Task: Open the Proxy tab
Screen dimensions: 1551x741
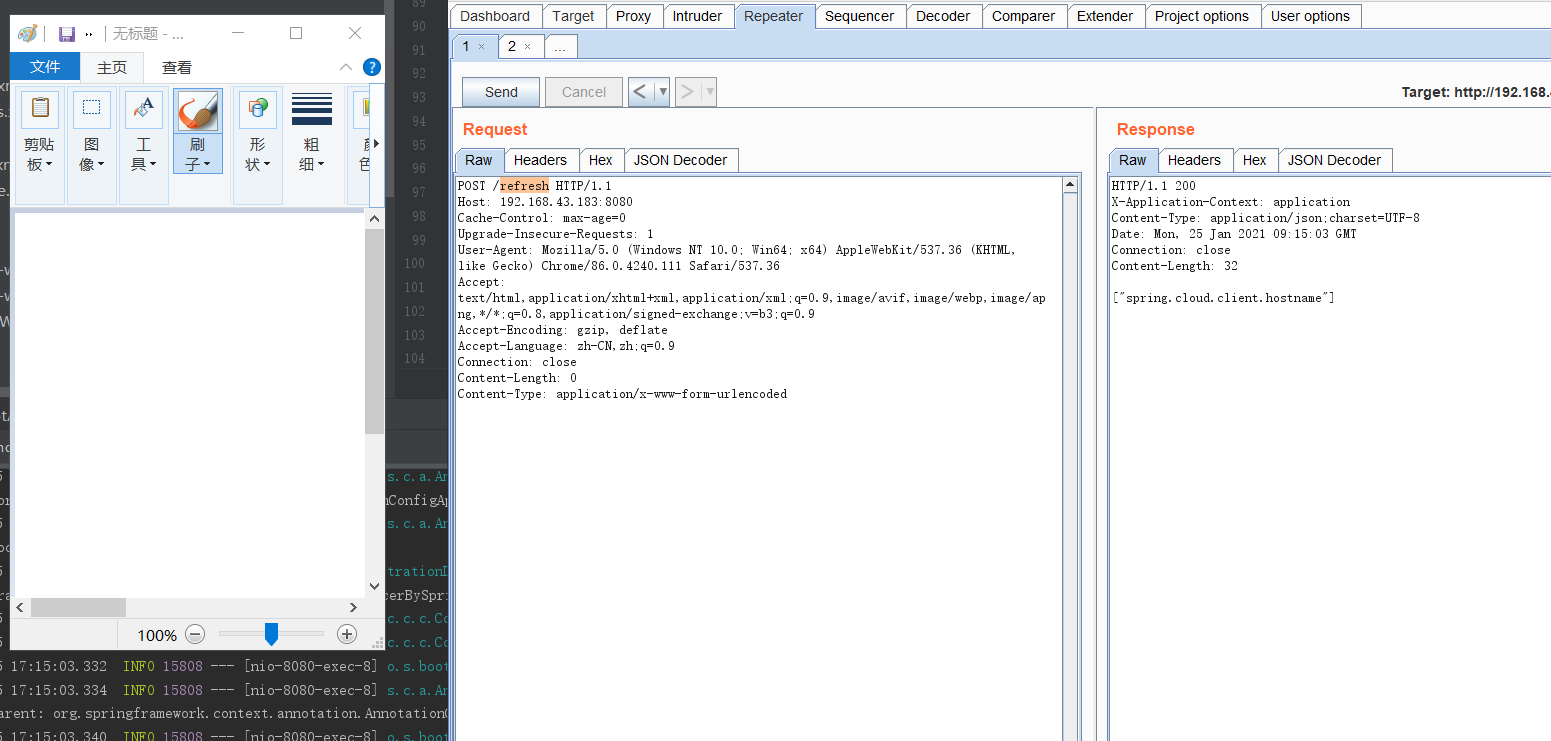Action: click(x=633, y=16)
